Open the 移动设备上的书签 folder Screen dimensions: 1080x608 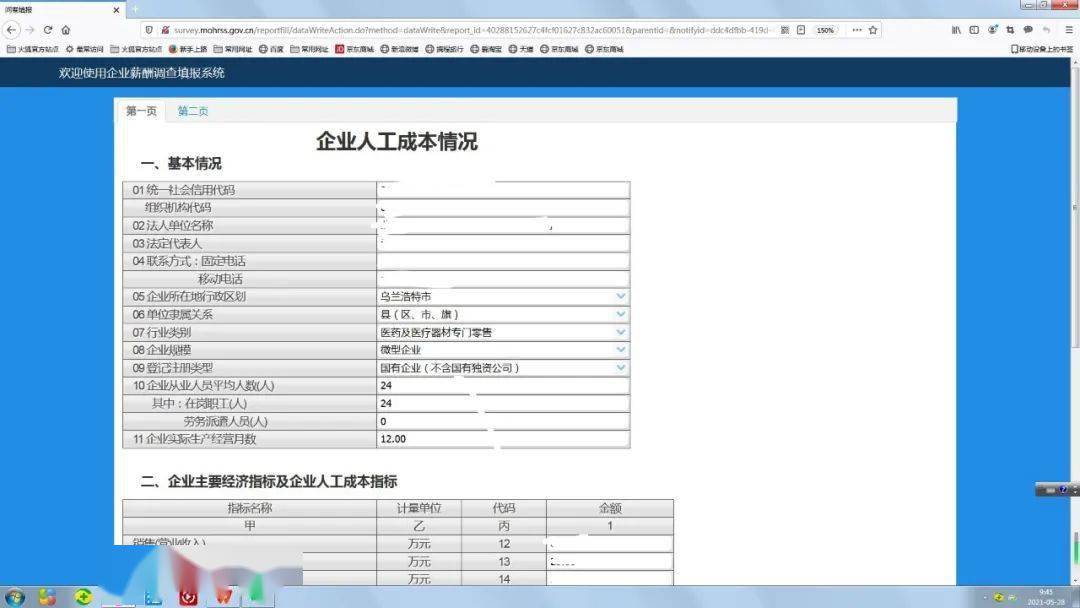coord(1041,50)
